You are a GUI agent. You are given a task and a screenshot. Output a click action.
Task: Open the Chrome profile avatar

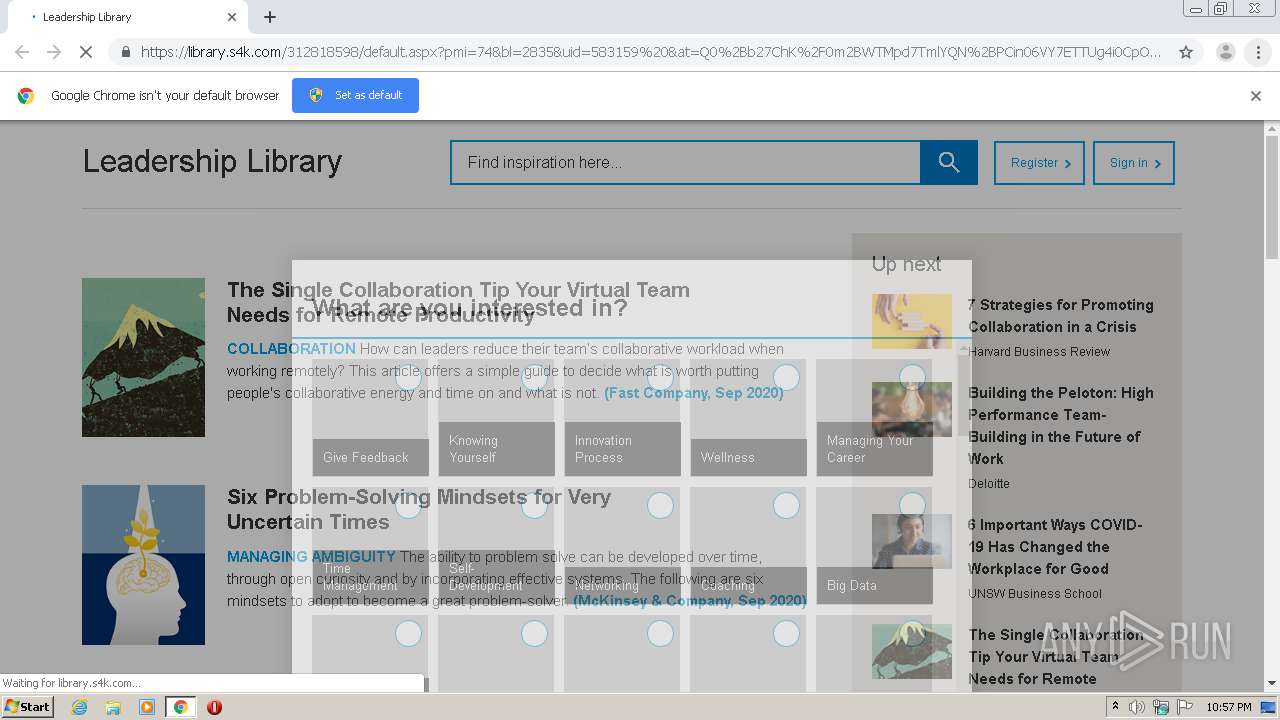pos(1225,52)
